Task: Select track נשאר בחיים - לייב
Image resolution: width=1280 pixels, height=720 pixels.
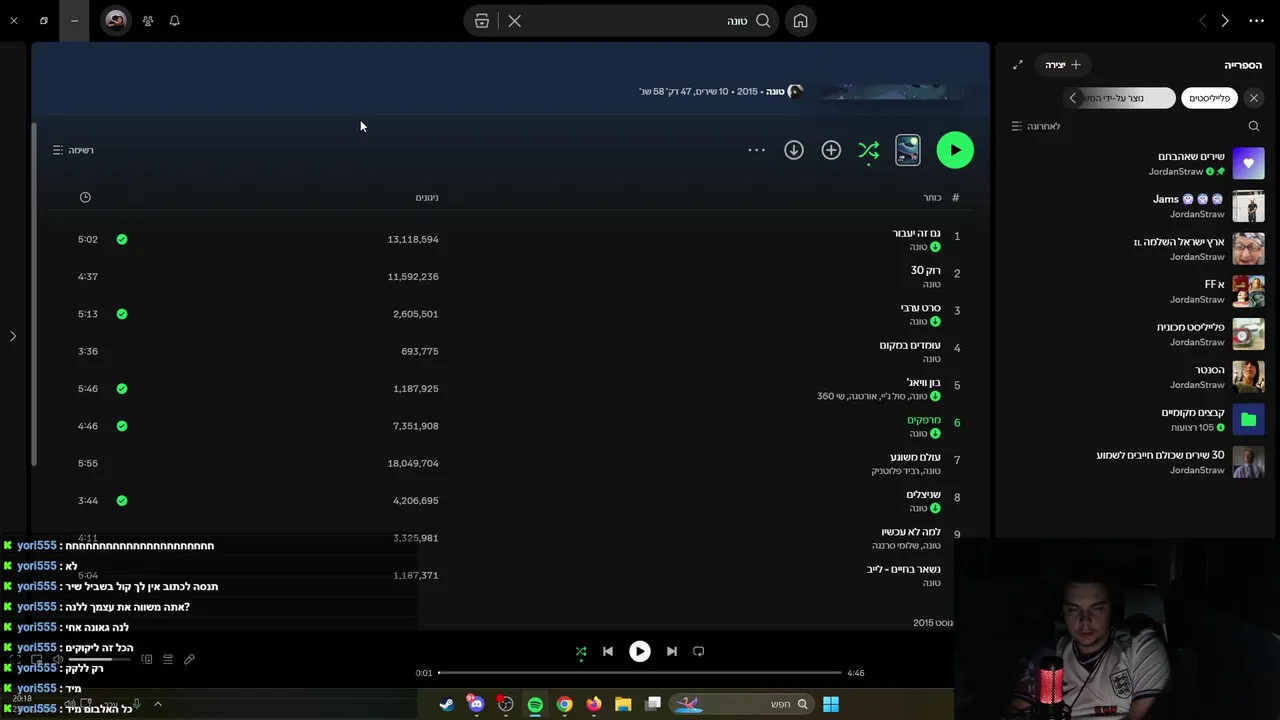Action: pos(903,569)
